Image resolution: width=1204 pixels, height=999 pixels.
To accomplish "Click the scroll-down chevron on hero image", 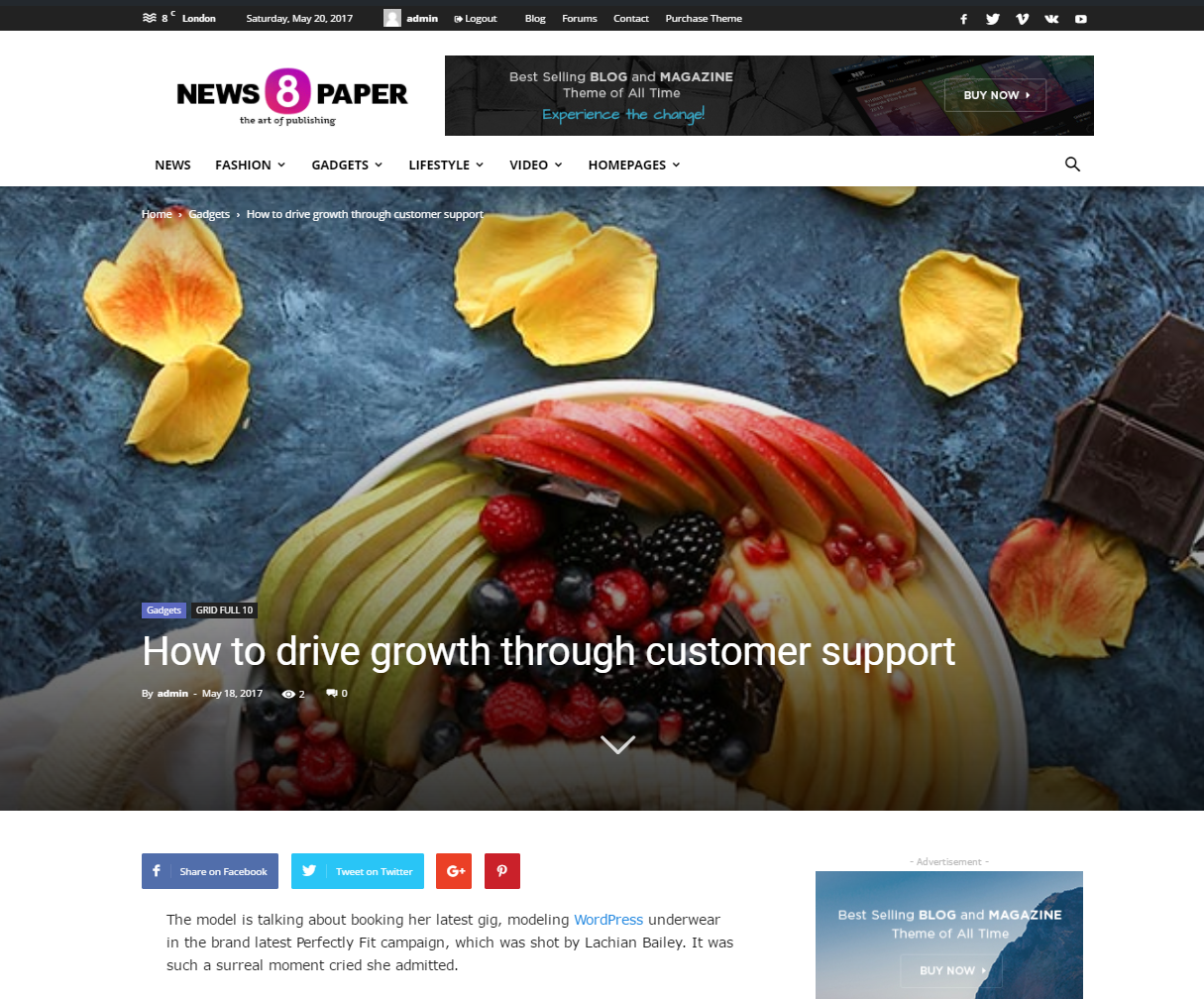I will coord(617,743).
